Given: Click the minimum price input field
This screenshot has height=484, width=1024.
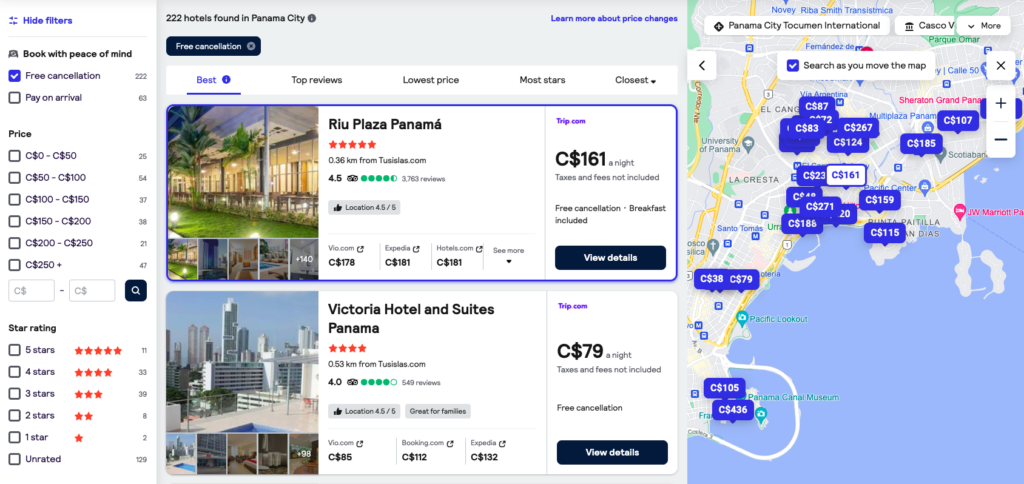Looking at the screenshot, I should point(31,291).
